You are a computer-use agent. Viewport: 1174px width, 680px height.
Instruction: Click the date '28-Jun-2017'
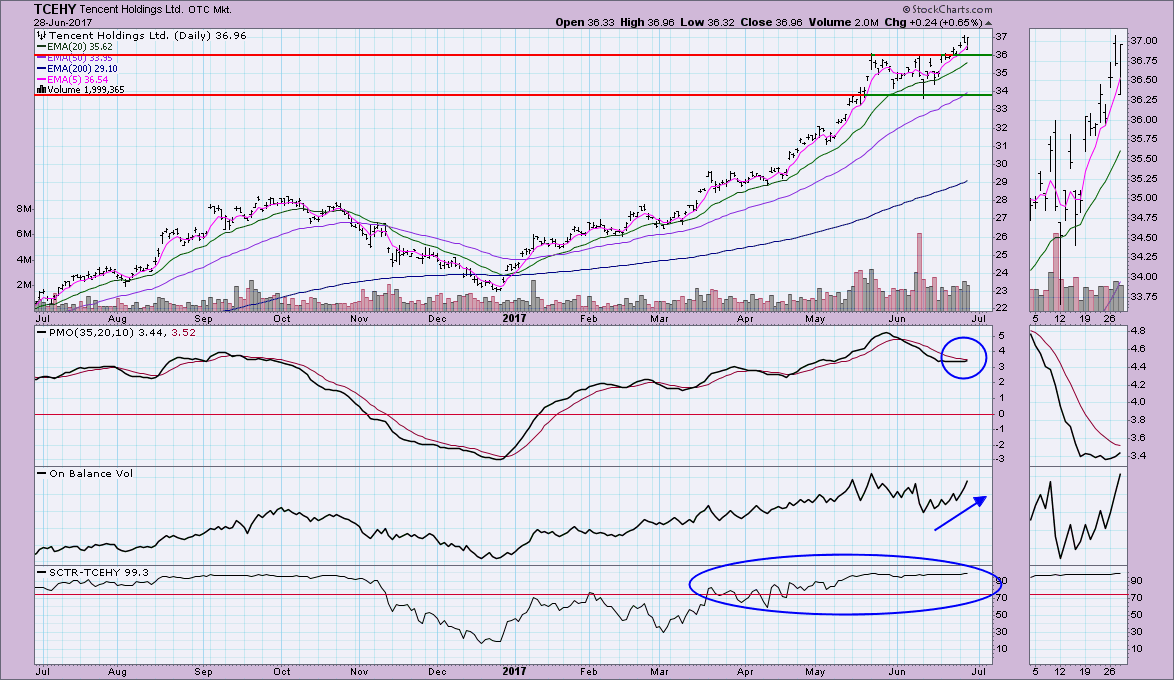(62, 22)
